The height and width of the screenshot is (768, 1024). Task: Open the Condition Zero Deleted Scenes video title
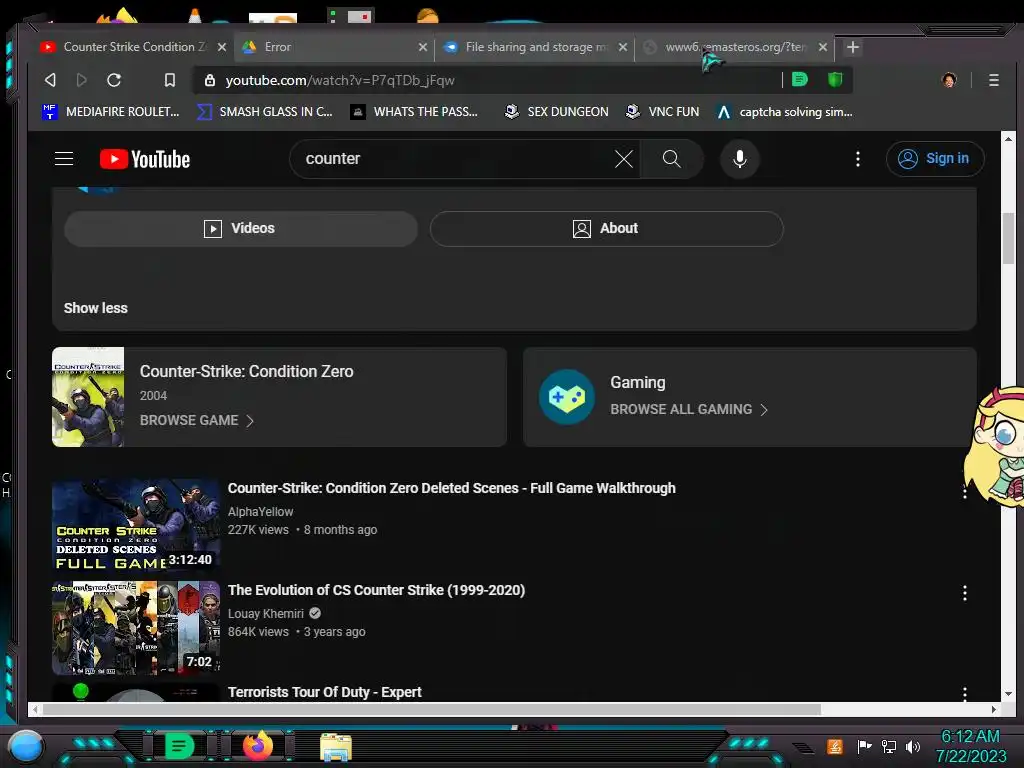451,488
